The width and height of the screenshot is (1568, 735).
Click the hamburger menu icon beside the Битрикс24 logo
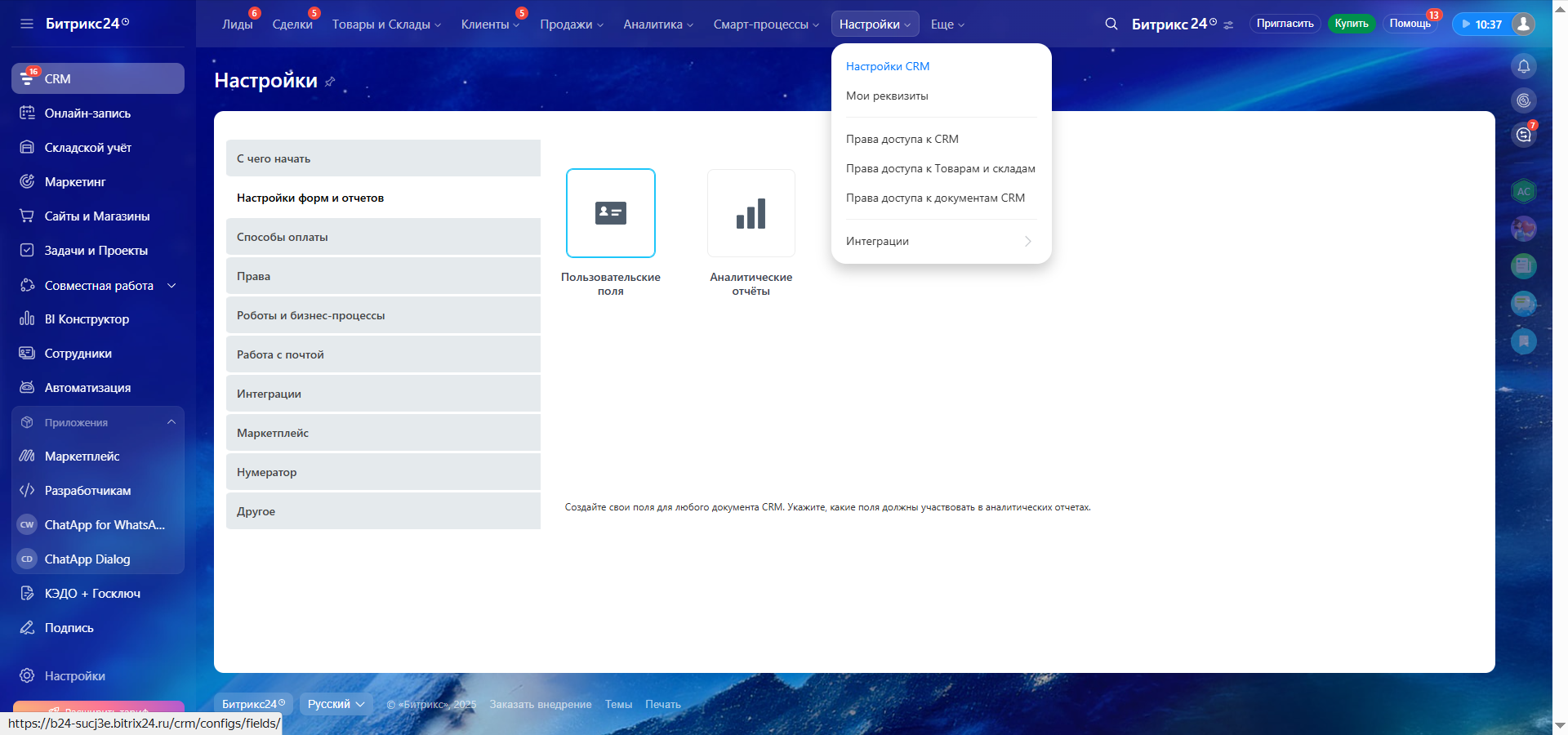point(27,24)
